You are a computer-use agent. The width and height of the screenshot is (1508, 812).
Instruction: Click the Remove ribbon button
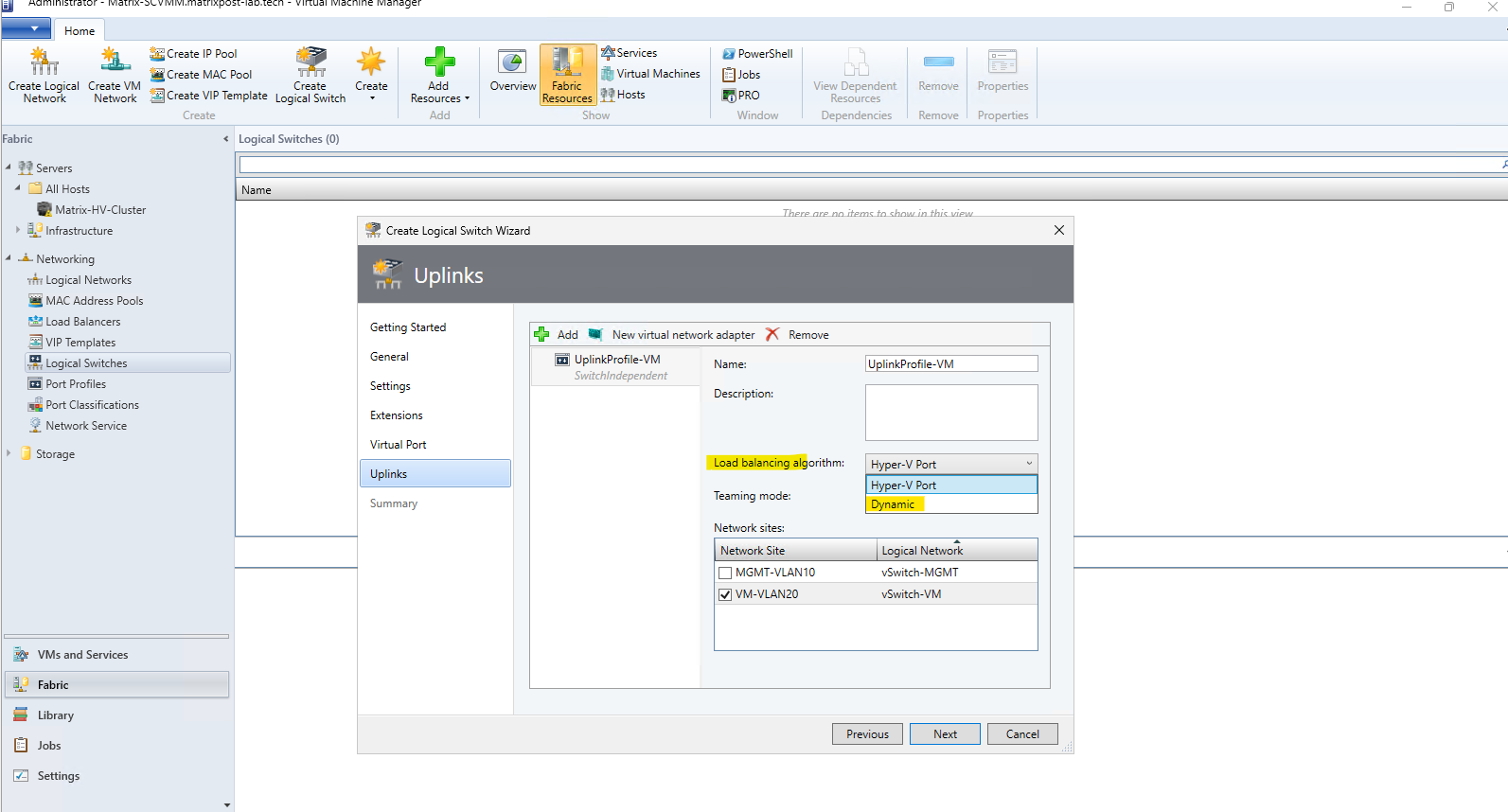tap(938, 71)
